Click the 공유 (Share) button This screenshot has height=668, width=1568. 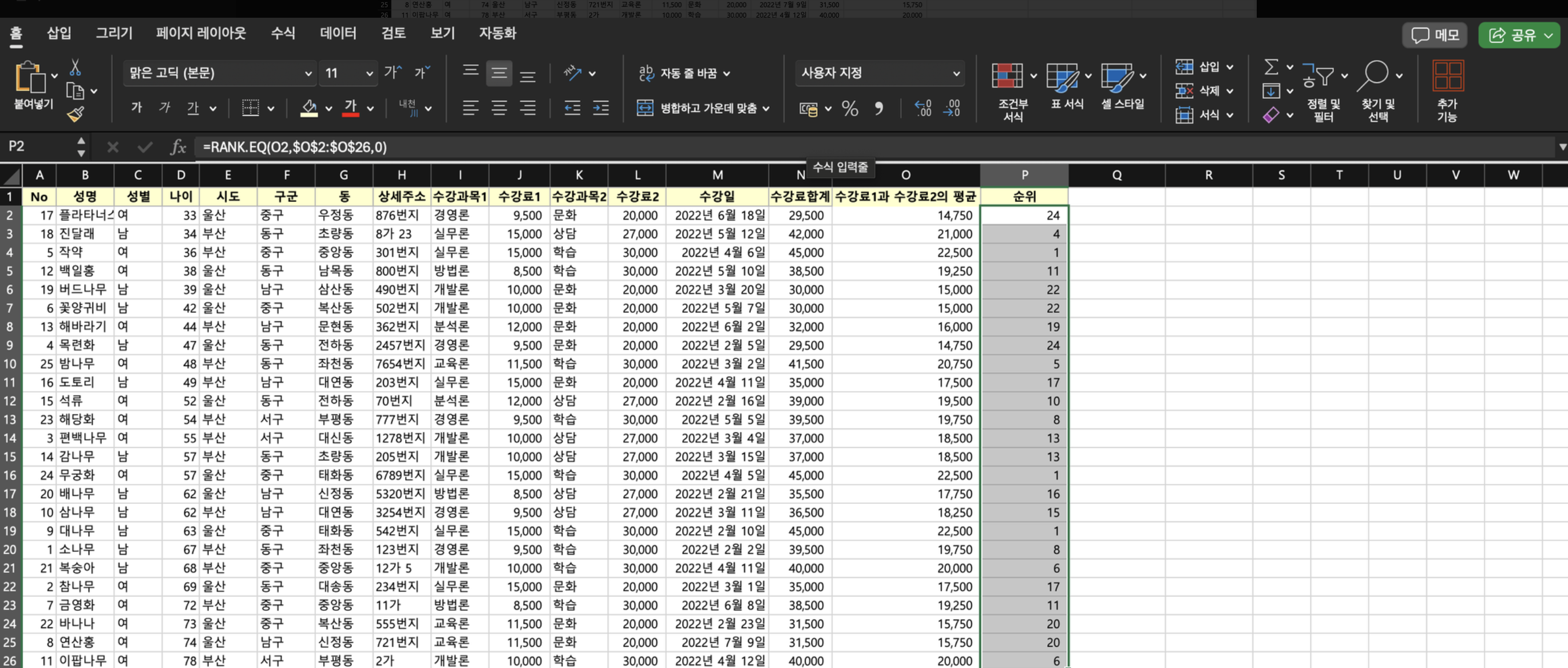pyautogui.click(x=1519, y=35)
